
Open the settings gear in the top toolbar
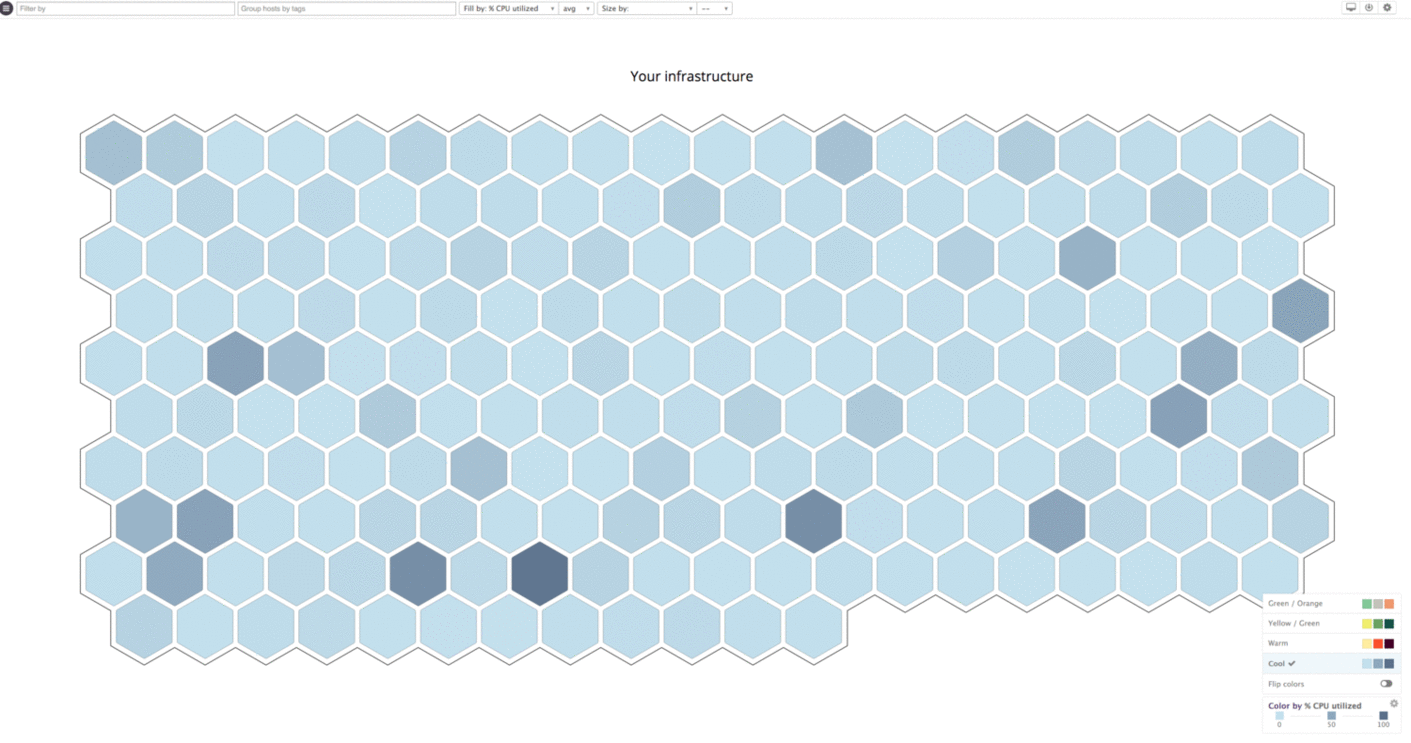(1387, 7)
